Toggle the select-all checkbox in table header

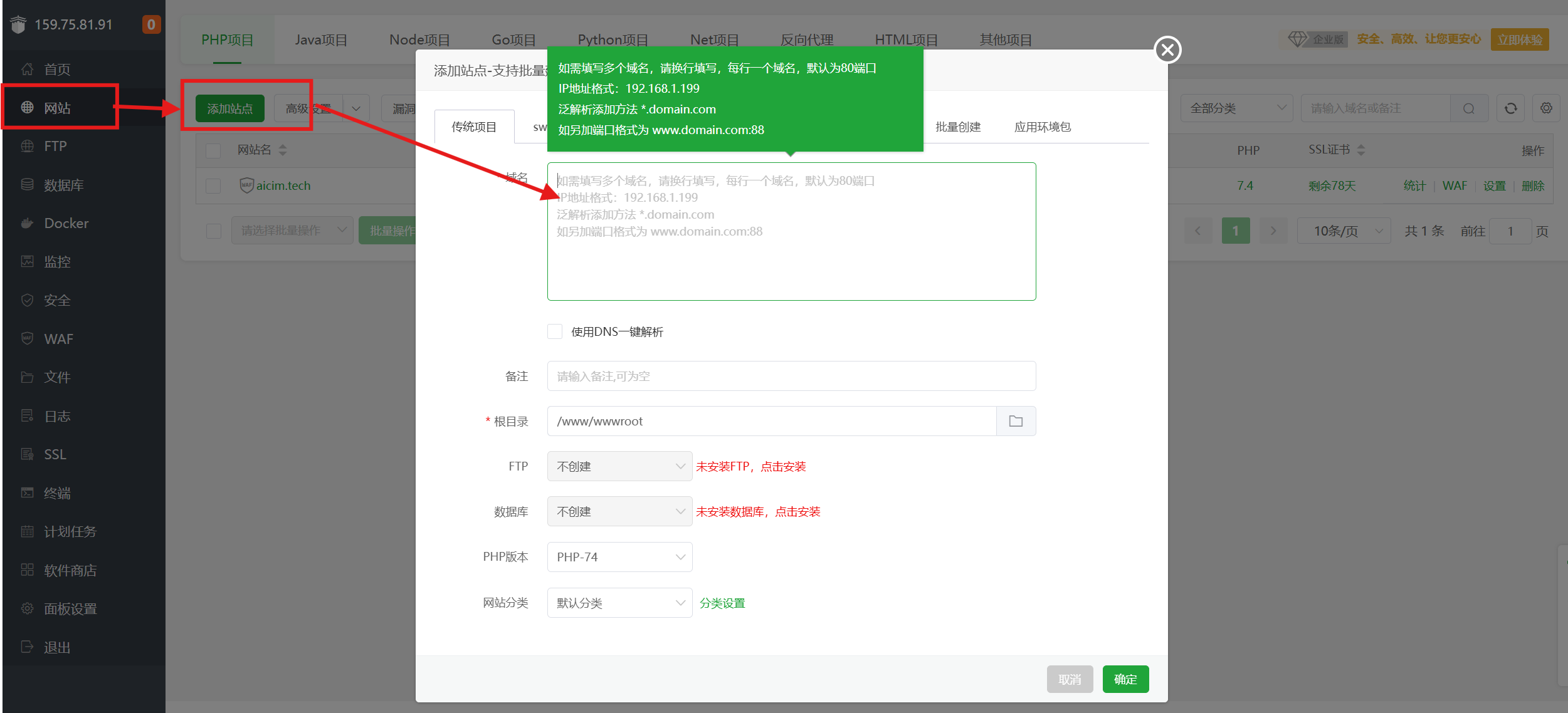pos(213,150)
